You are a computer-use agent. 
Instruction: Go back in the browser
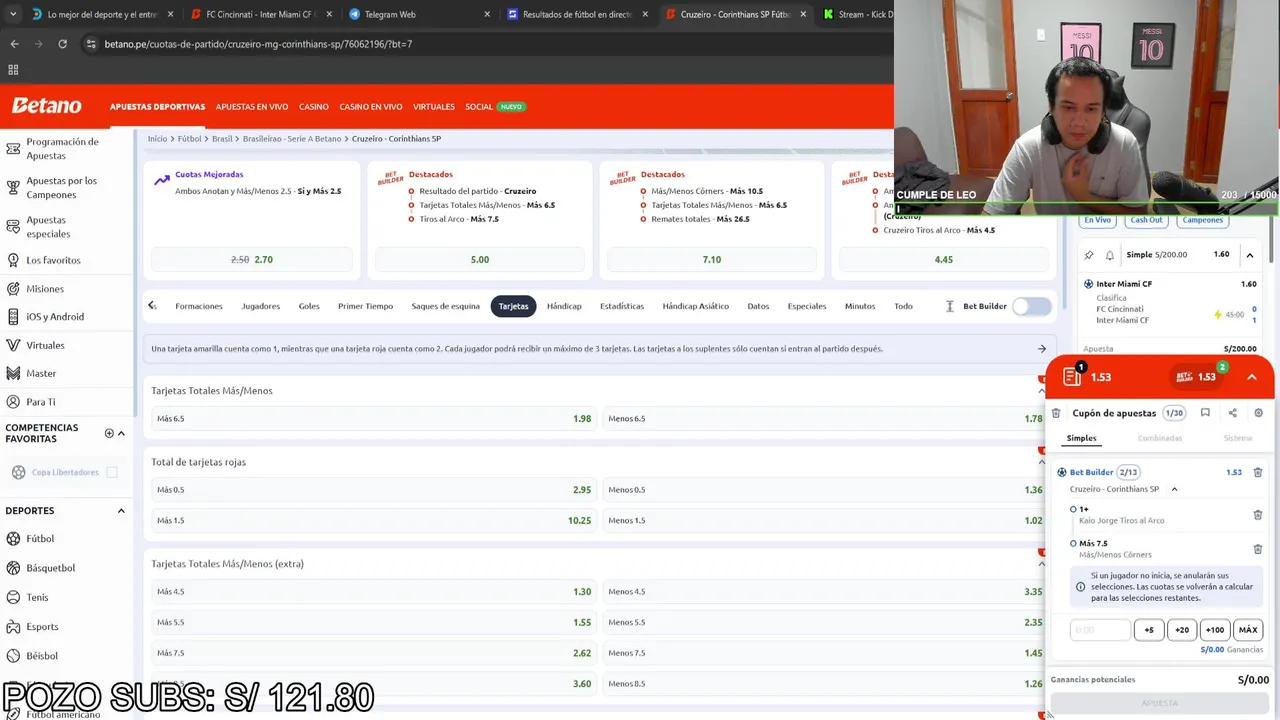pos(14,44)
